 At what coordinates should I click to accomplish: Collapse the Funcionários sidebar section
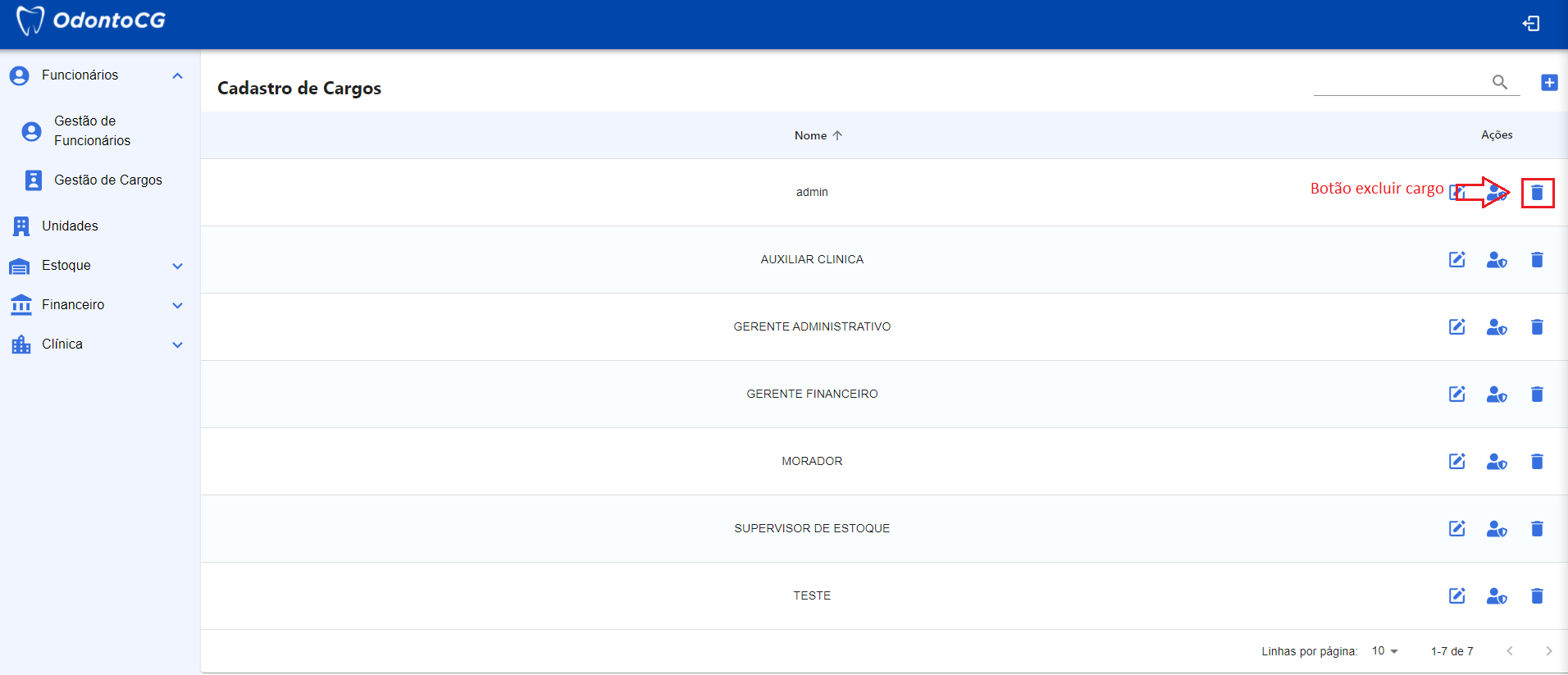point(177,75)
